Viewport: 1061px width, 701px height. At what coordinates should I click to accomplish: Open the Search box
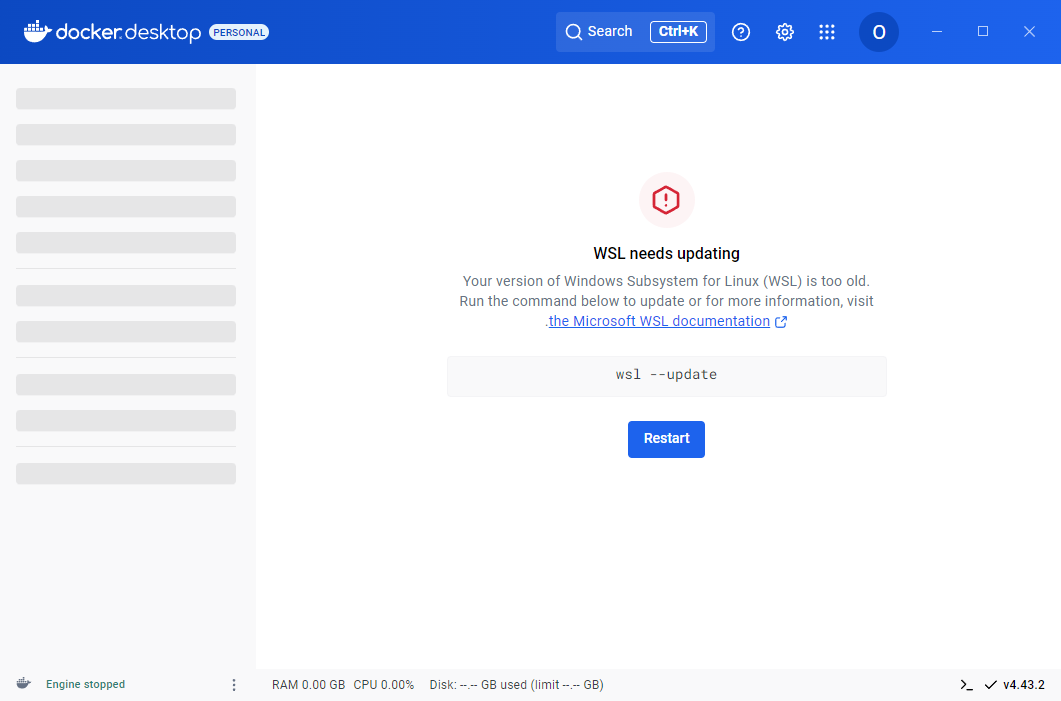[x=635, y=32]
